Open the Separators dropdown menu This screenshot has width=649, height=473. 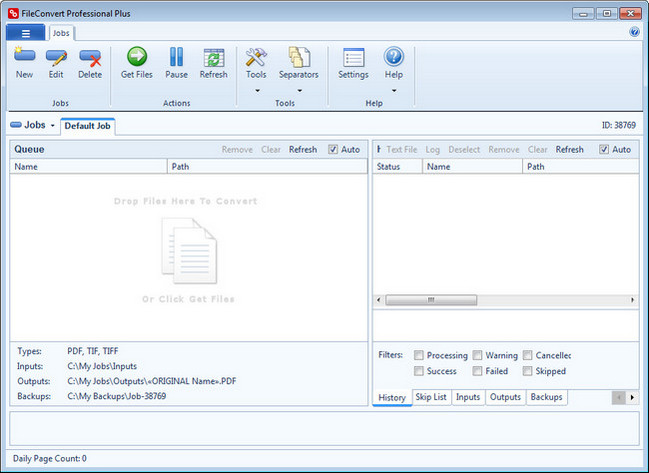click(x=298, y=90)
